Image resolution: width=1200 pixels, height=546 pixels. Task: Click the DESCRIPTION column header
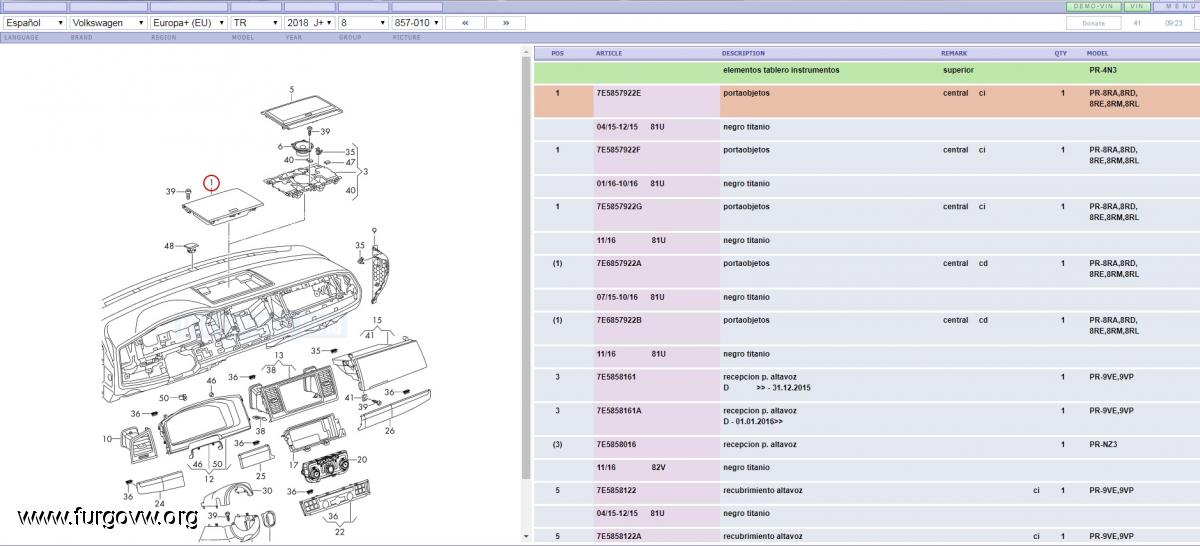(743, 53)
